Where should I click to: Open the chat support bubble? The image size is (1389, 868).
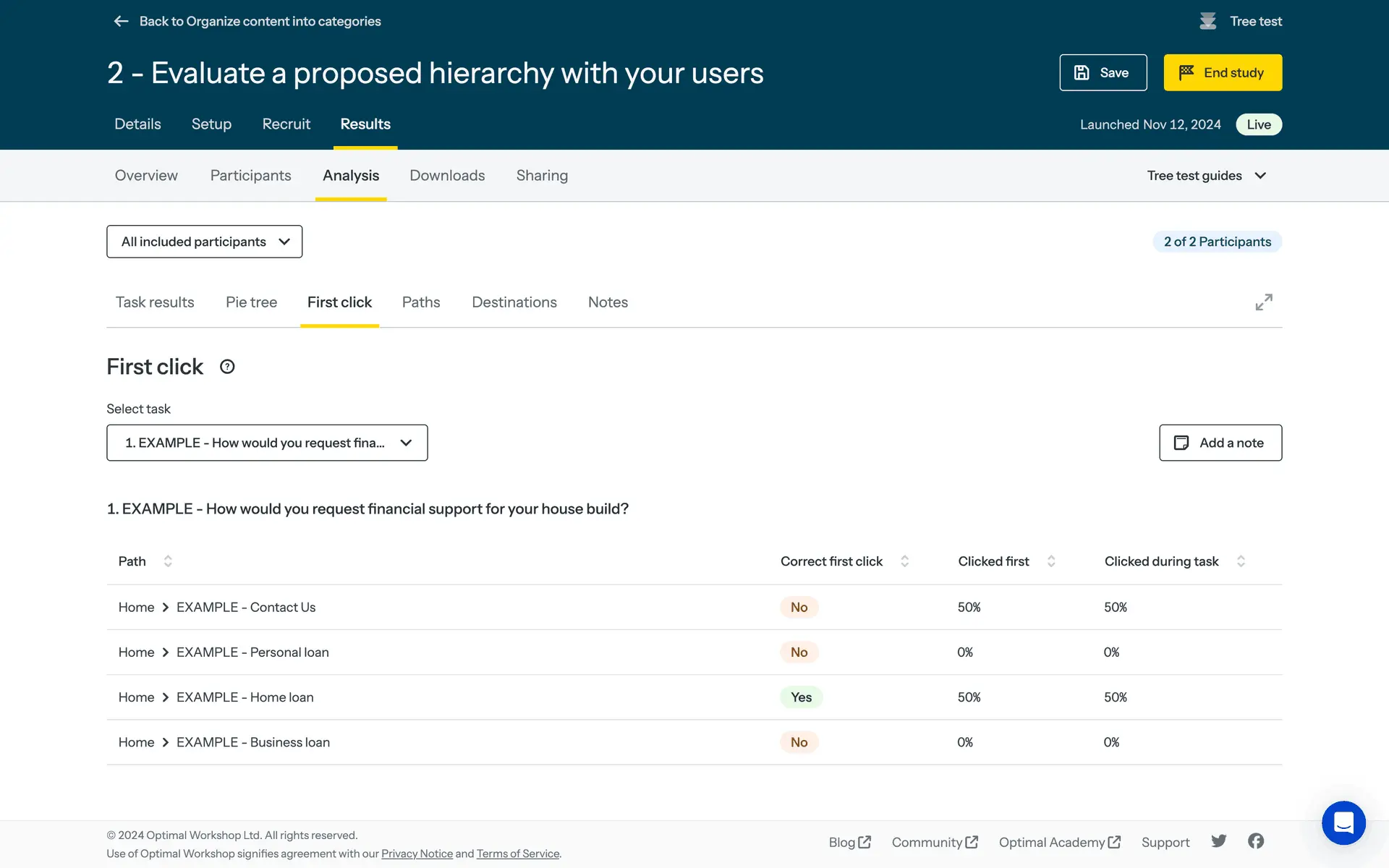point(1343,822)
